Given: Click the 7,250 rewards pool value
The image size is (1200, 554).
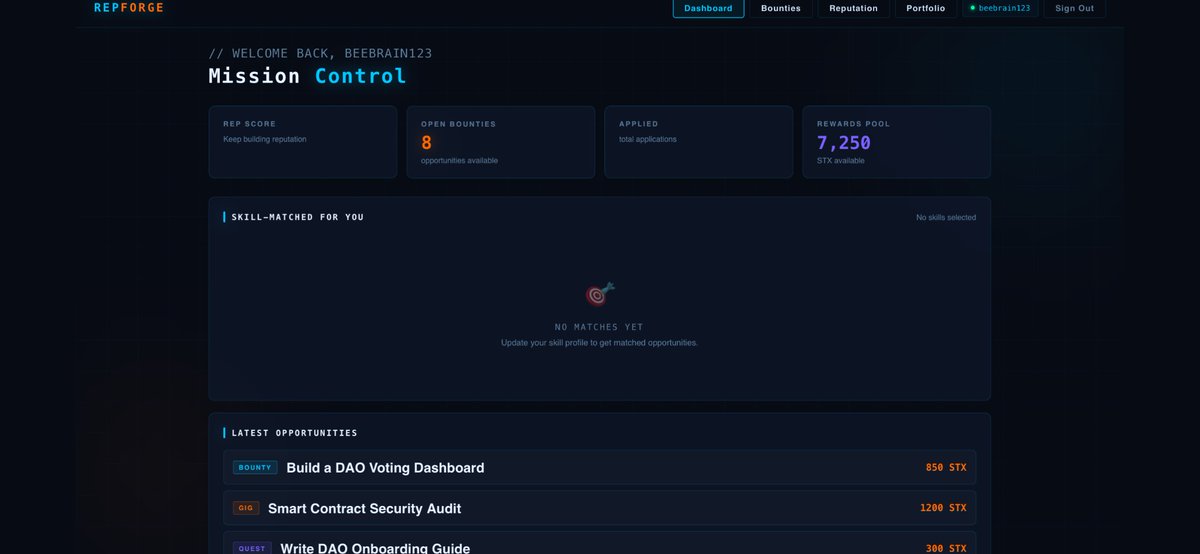Looking at the screenshot, I should coord(844,143).
